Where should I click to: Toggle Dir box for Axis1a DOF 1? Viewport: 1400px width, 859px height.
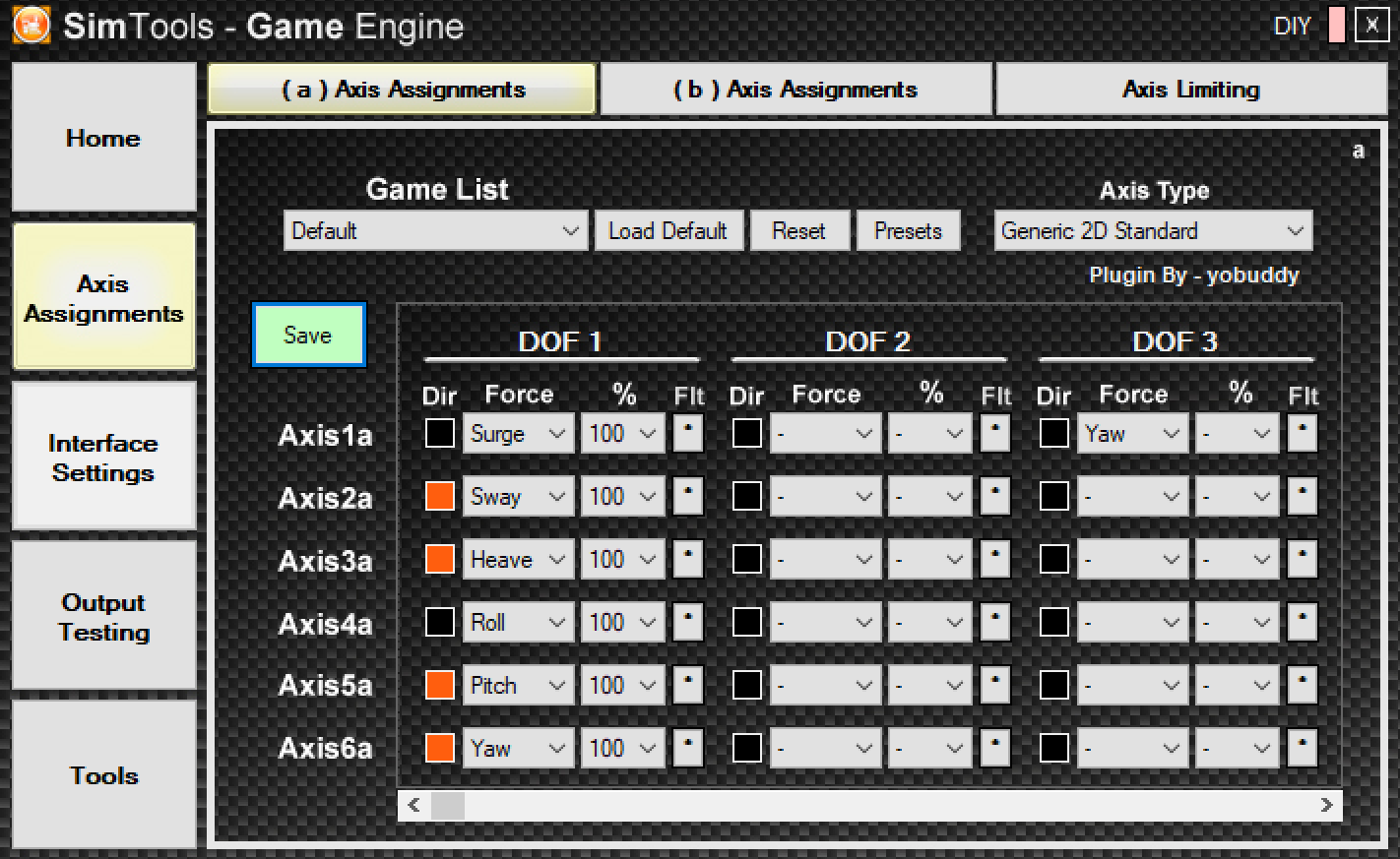coord(439,433)
